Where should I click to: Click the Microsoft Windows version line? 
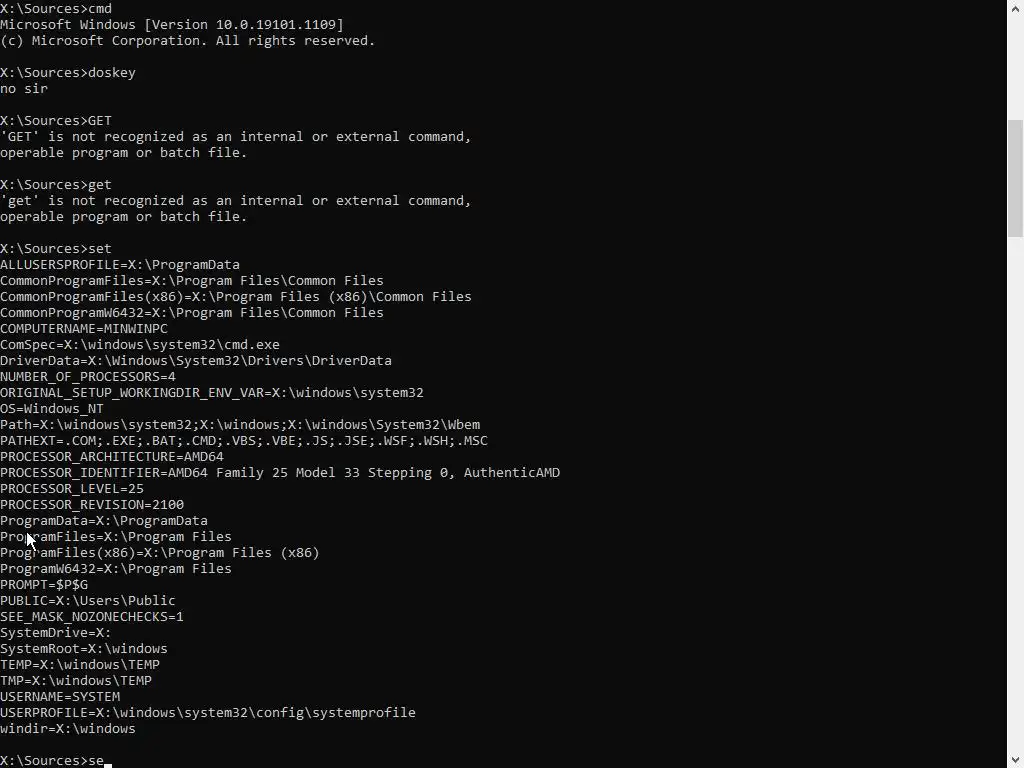(x=172, y=25)
